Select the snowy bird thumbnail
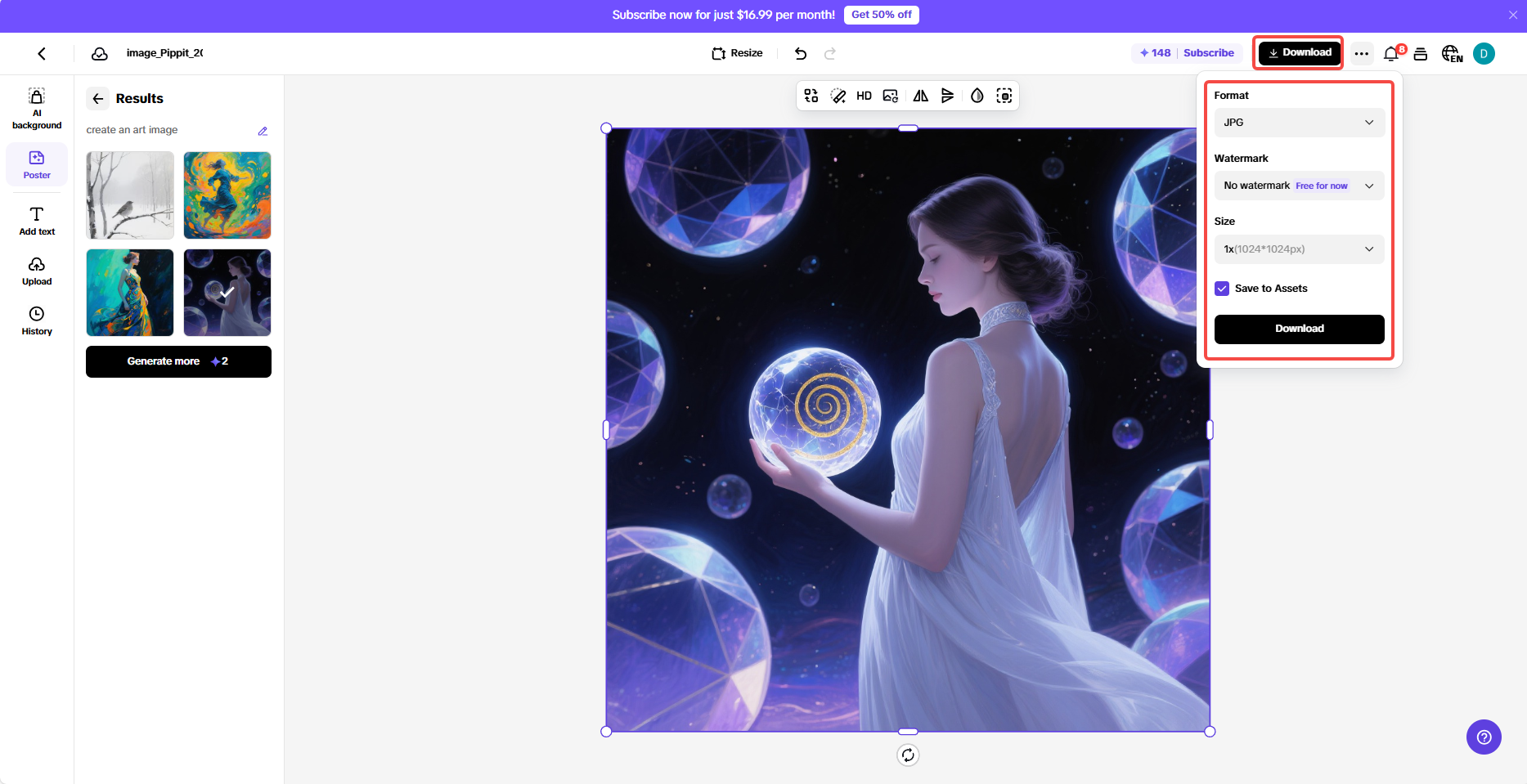 (130, 195)
